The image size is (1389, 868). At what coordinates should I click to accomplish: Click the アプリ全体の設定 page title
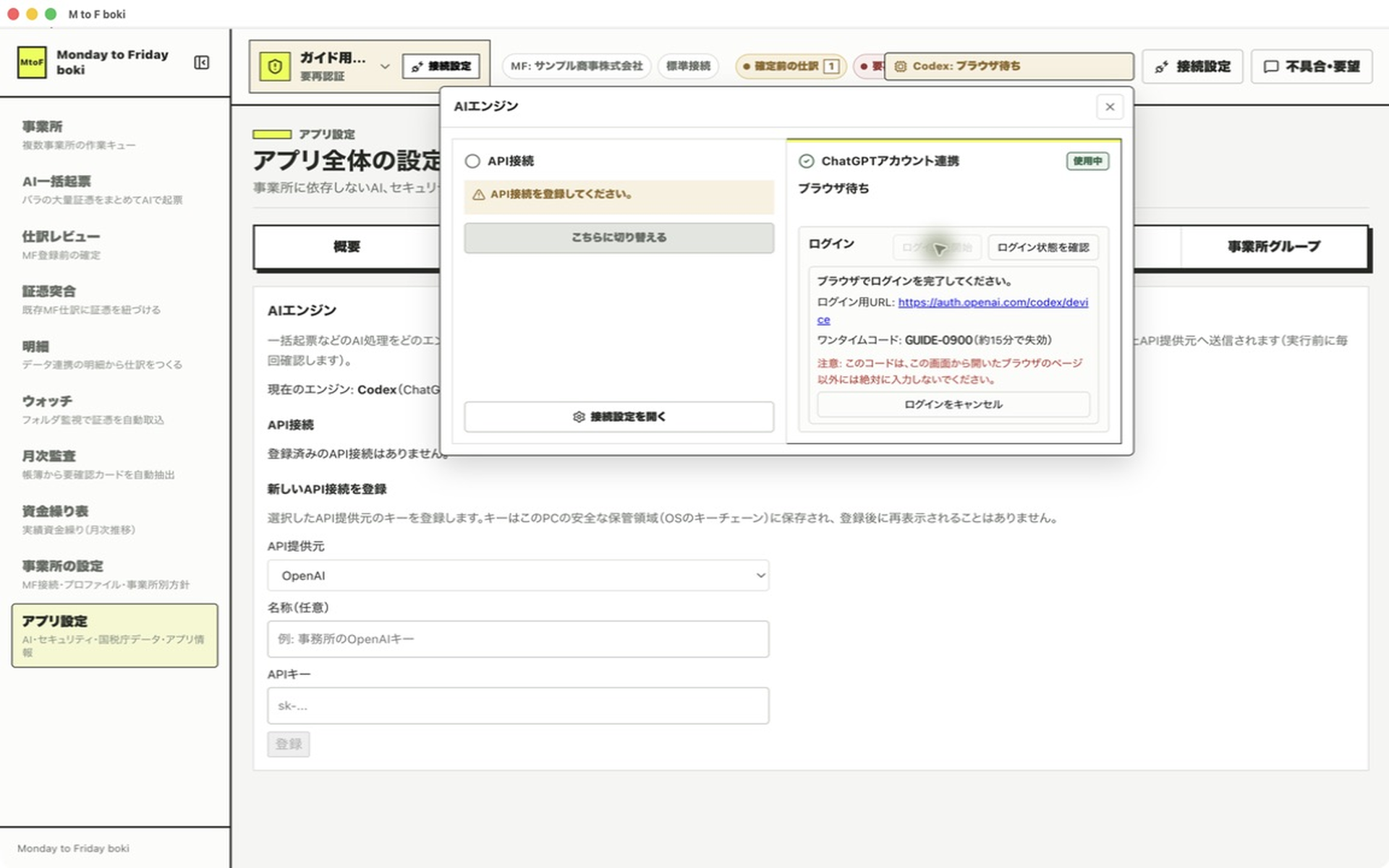tap(347, 161)
